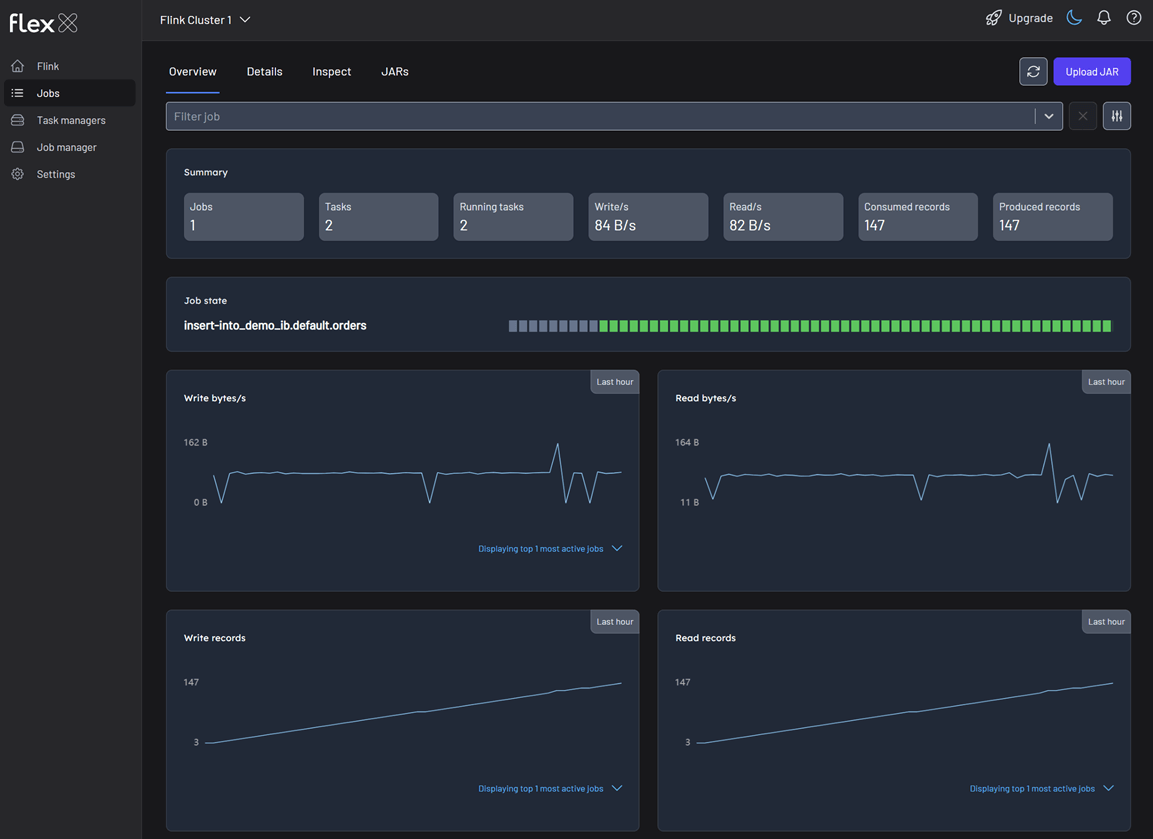
Task: Click the Jobs summary card
Action: coord(243,217)
